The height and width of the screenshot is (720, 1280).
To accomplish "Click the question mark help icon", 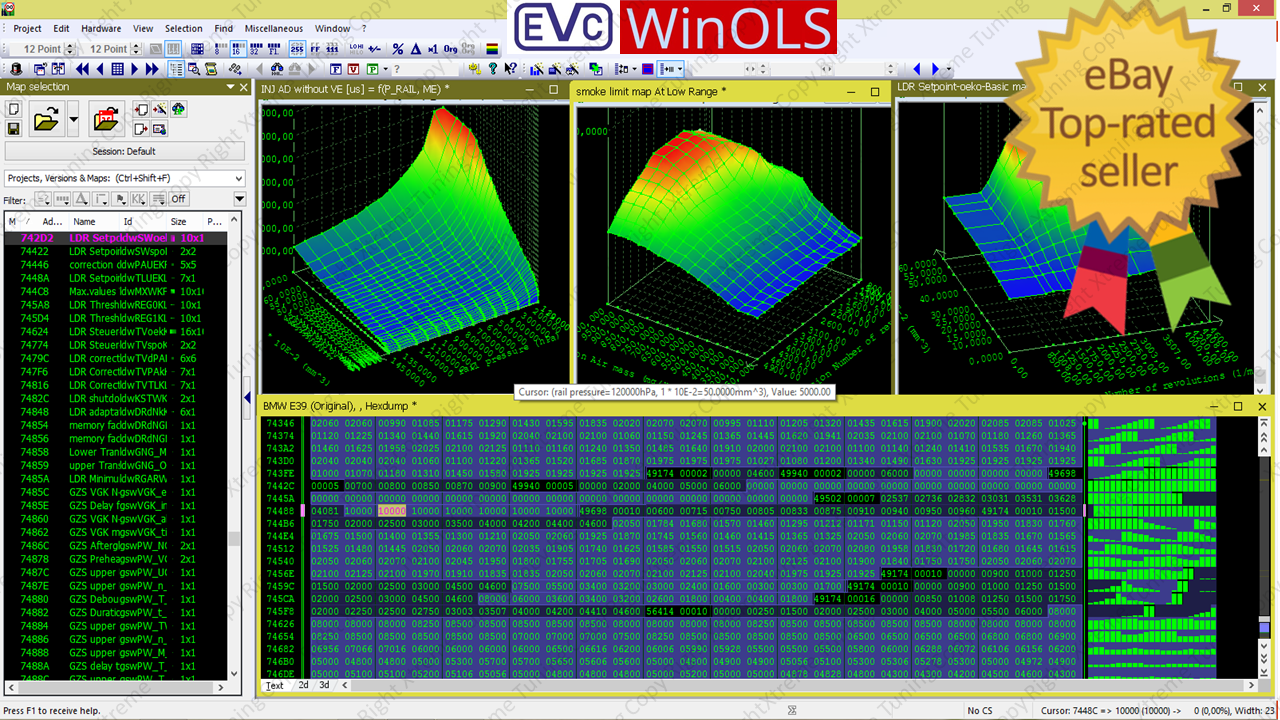I will [x=493, y=69].
